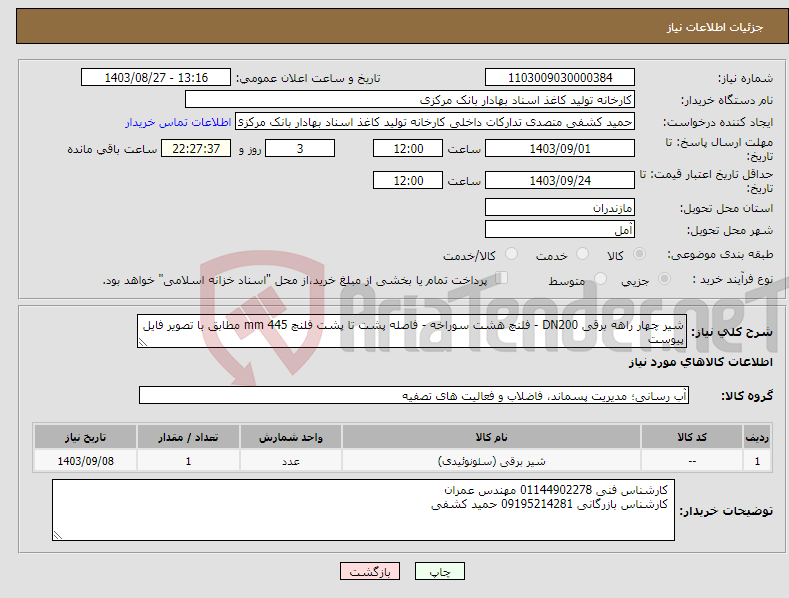Viewport: 789px width, 598px height.
Task: Click the announcement date field 1403/08/27 - 13:16
Action: pos(155,78)
